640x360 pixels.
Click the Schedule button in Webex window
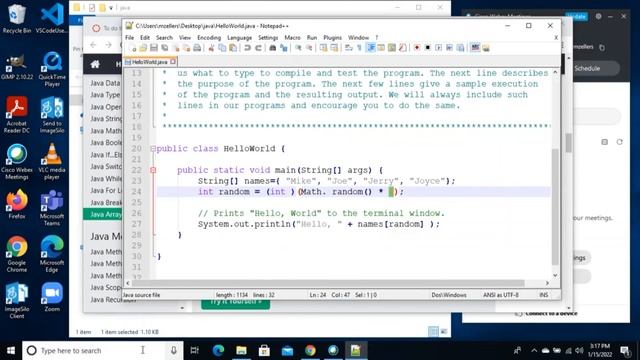click(587, 69)
